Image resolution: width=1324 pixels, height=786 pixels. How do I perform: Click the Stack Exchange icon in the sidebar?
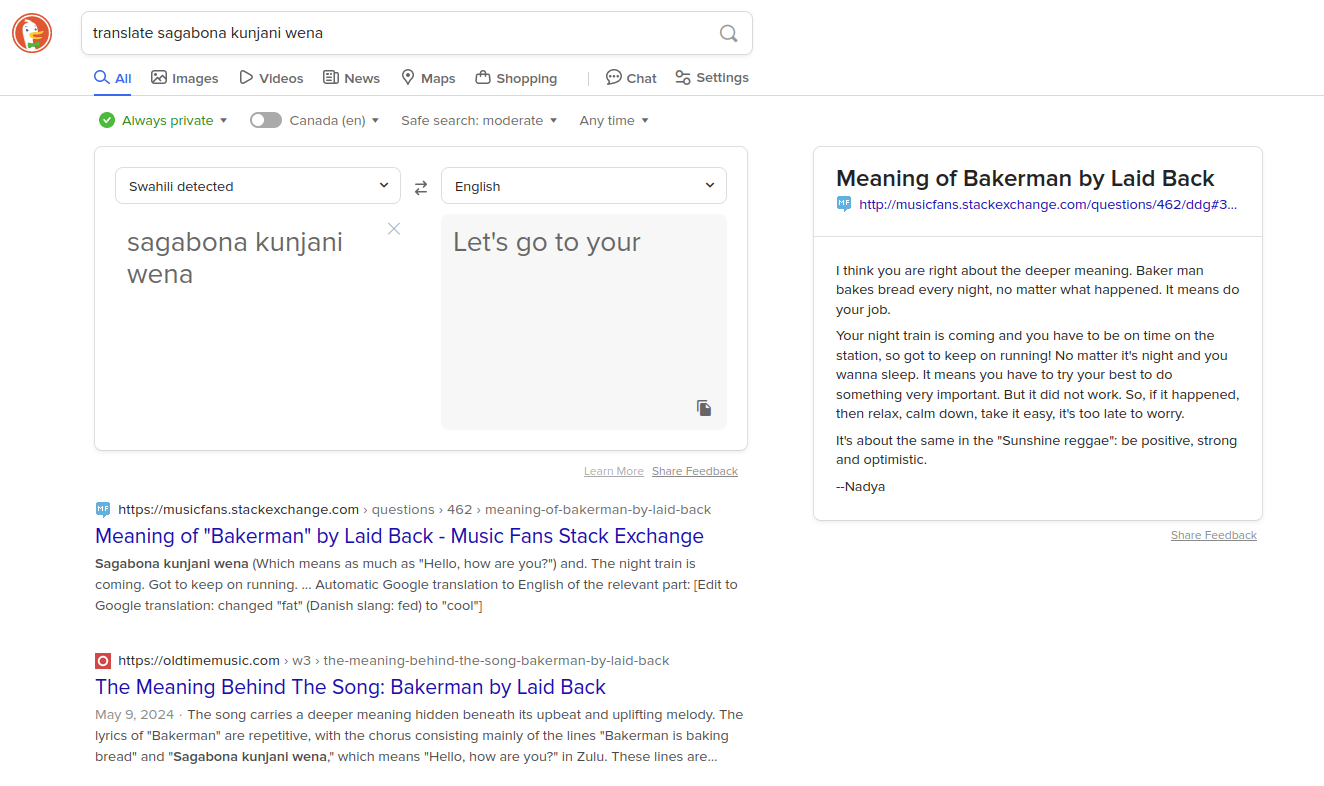coord(844,204)
